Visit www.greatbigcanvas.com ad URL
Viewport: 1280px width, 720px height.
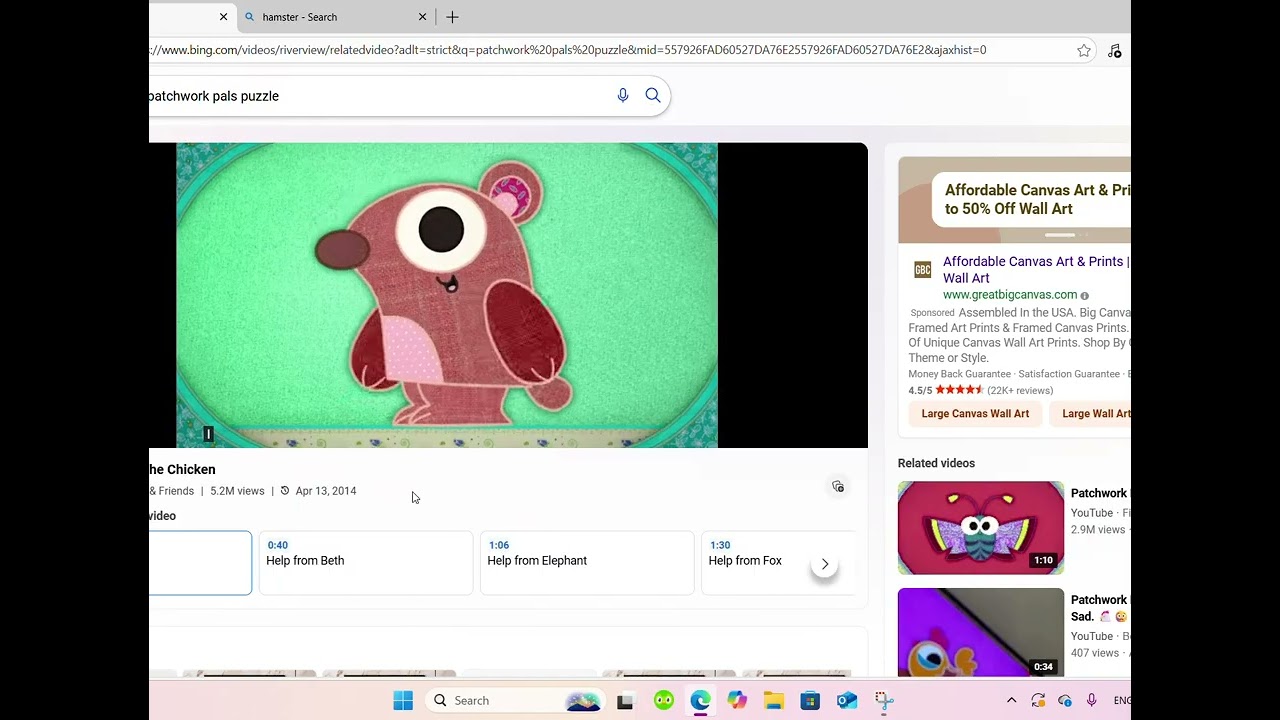(x=1010, y=295)
